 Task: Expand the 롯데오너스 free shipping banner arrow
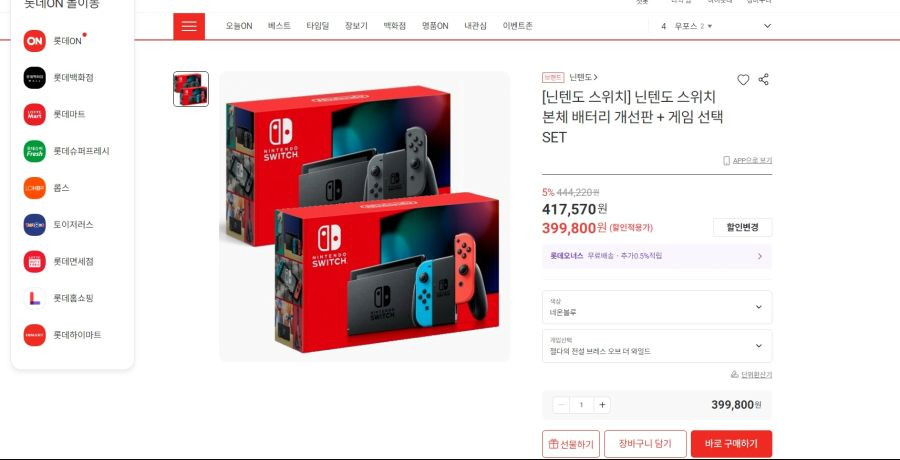pos(760,256)
